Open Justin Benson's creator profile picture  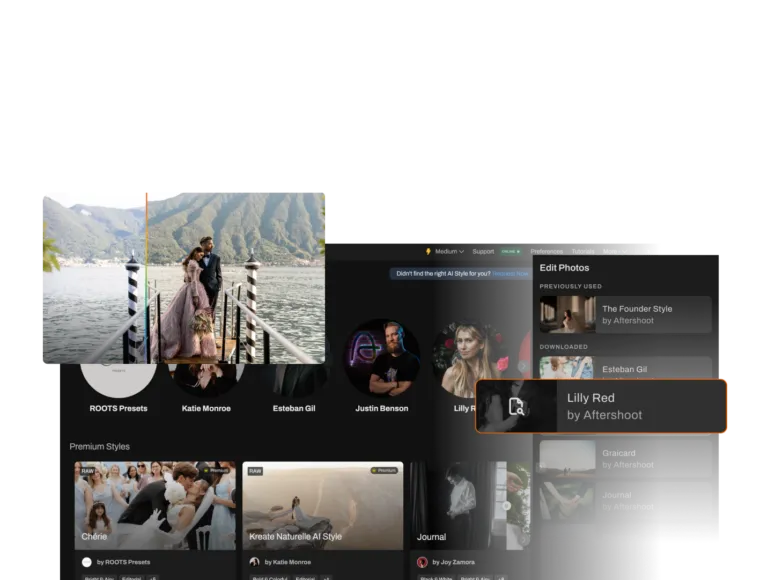tap(381, 358)
